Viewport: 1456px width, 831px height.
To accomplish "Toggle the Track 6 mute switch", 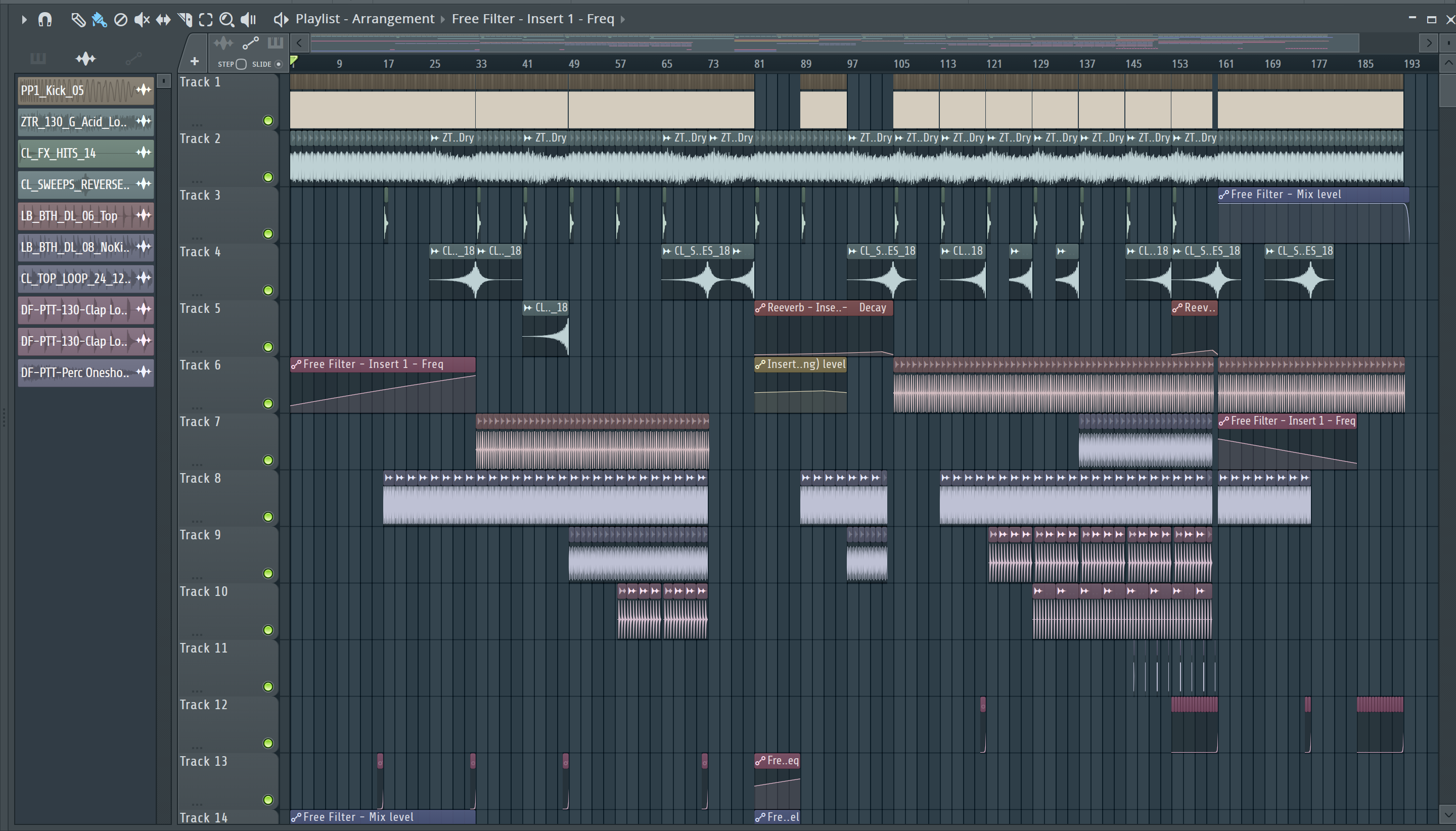I will click(x=267, y=403).
